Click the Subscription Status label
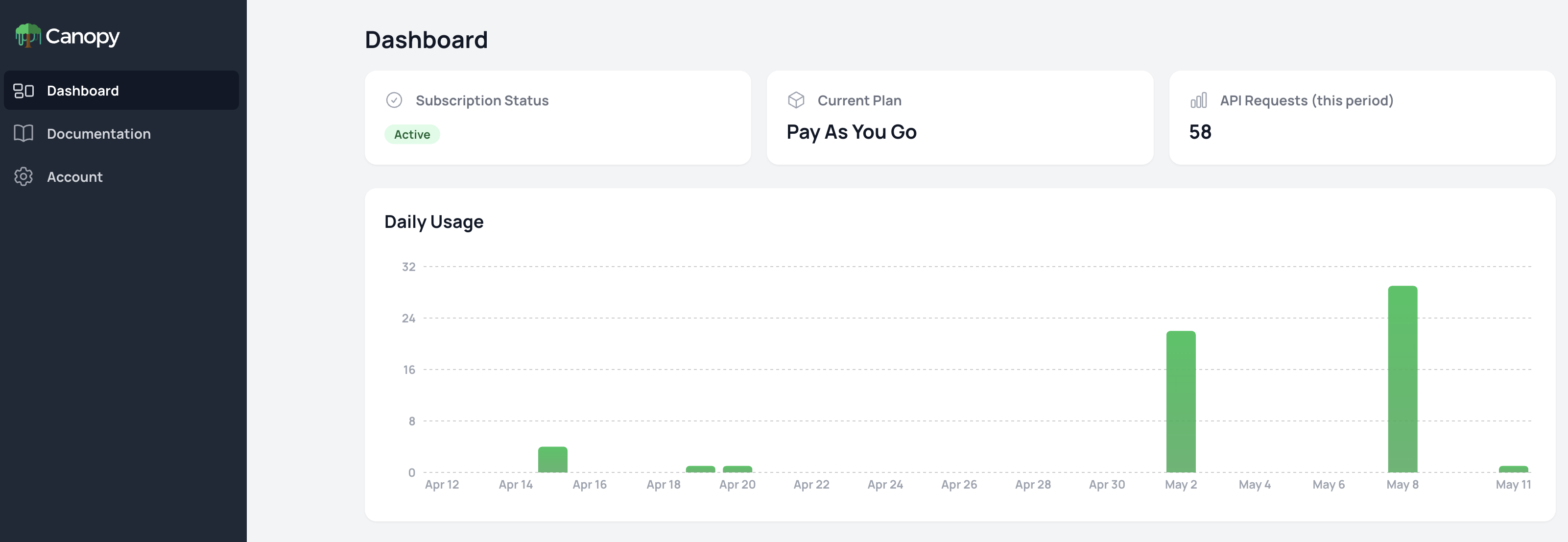The image size is (1568, 542). point(482,100)
